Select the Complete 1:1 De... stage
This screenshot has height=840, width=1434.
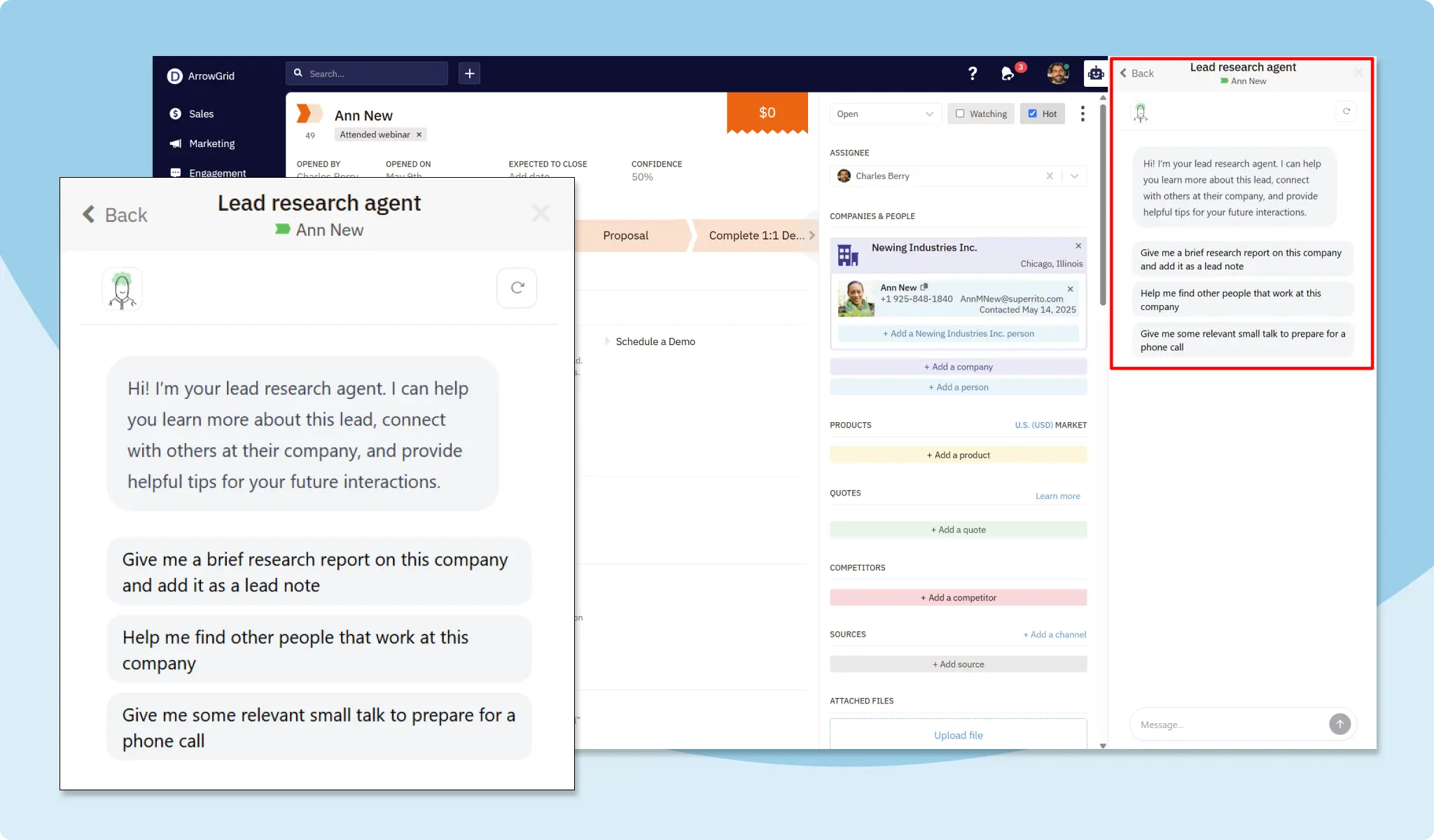coord(756,235)
